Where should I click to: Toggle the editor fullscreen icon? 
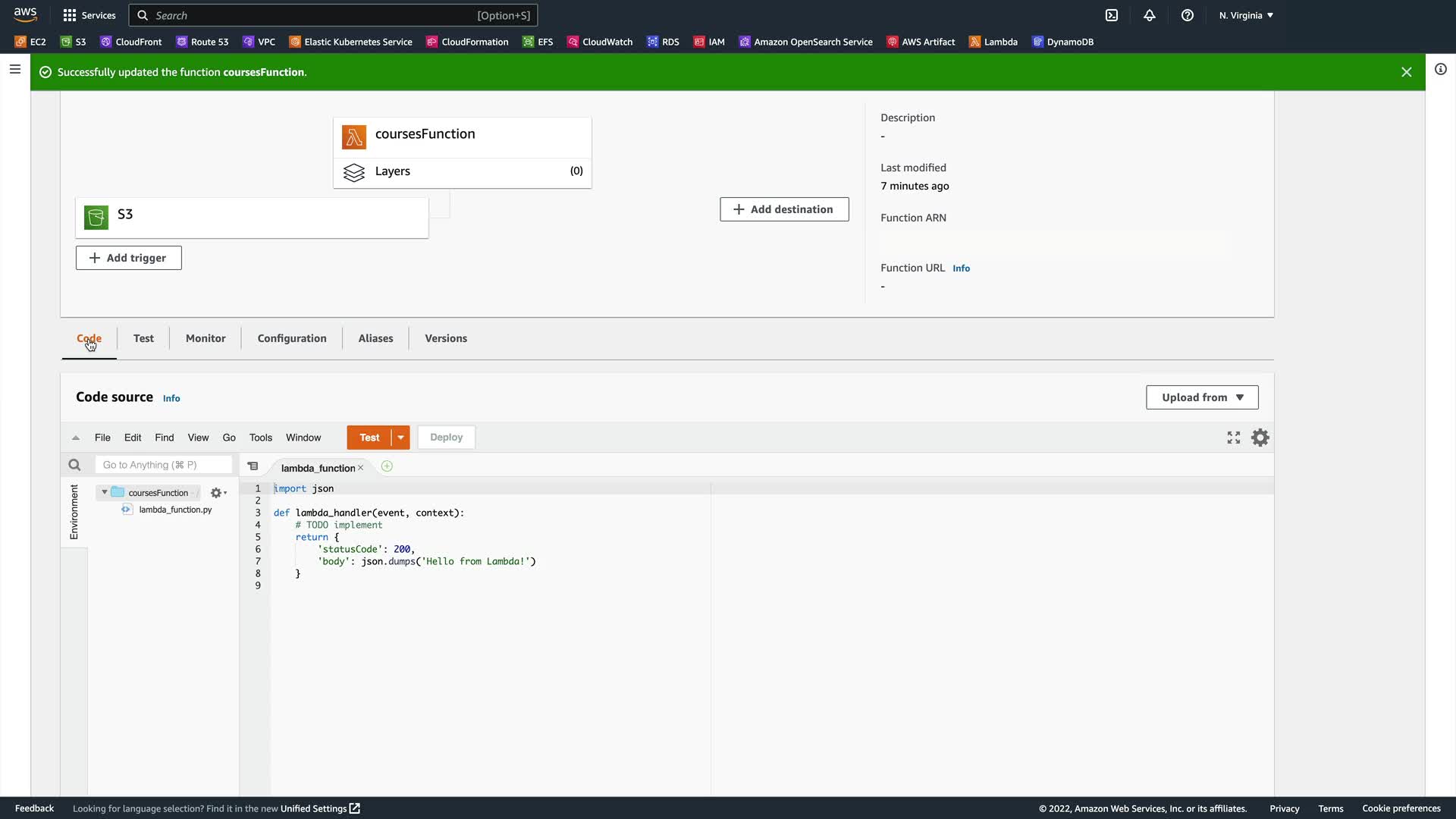(1234, 438)
